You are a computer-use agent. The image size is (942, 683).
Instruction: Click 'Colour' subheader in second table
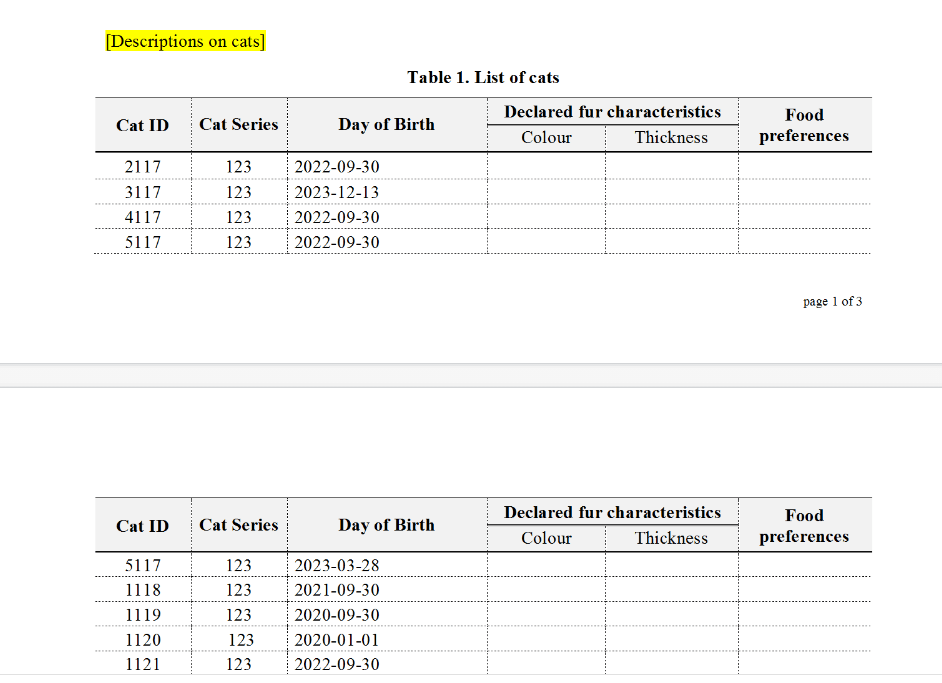pyautogui.click(x=546, y=538)
